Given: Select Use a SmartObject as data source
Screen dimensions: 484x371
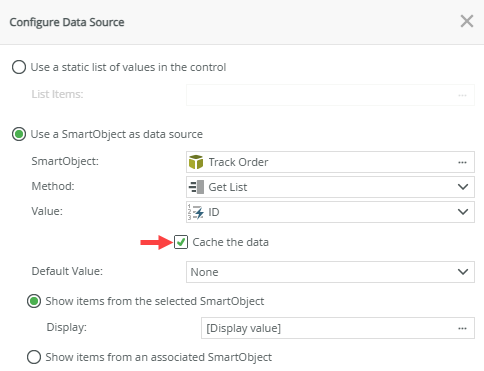Looking at the screenshot, I should click(19, 134).
